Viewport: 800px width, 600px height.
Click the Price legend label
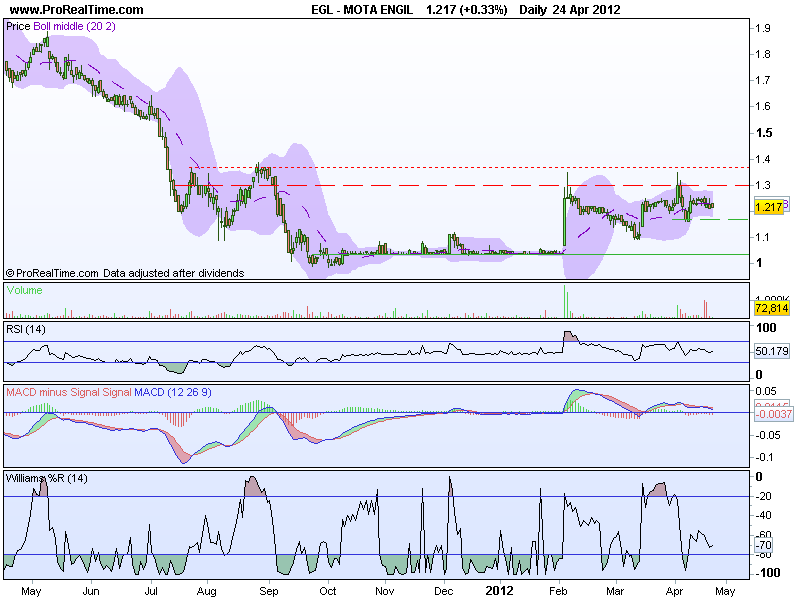click(x=18, y=27)
